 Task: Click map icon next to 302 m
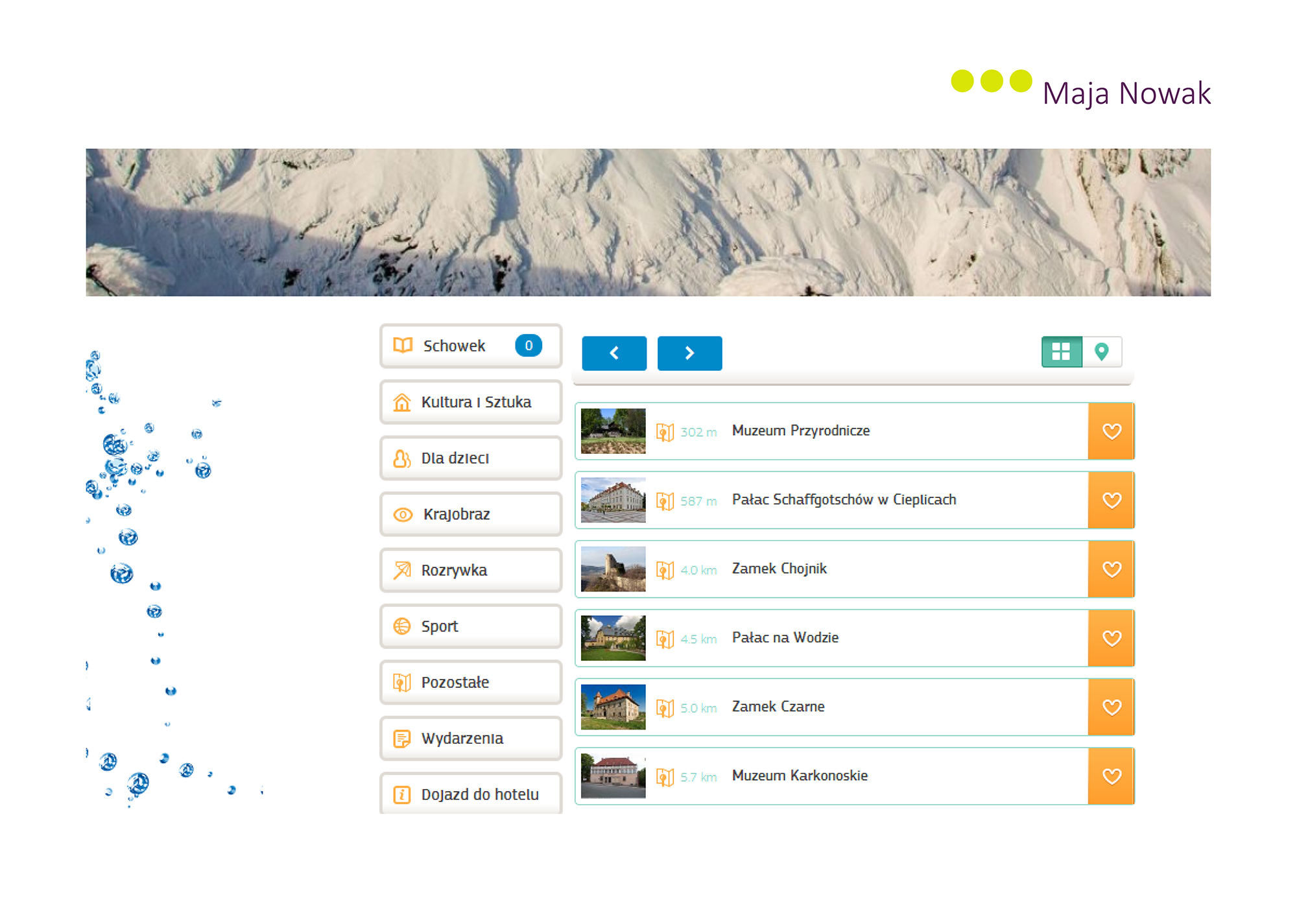665,432
